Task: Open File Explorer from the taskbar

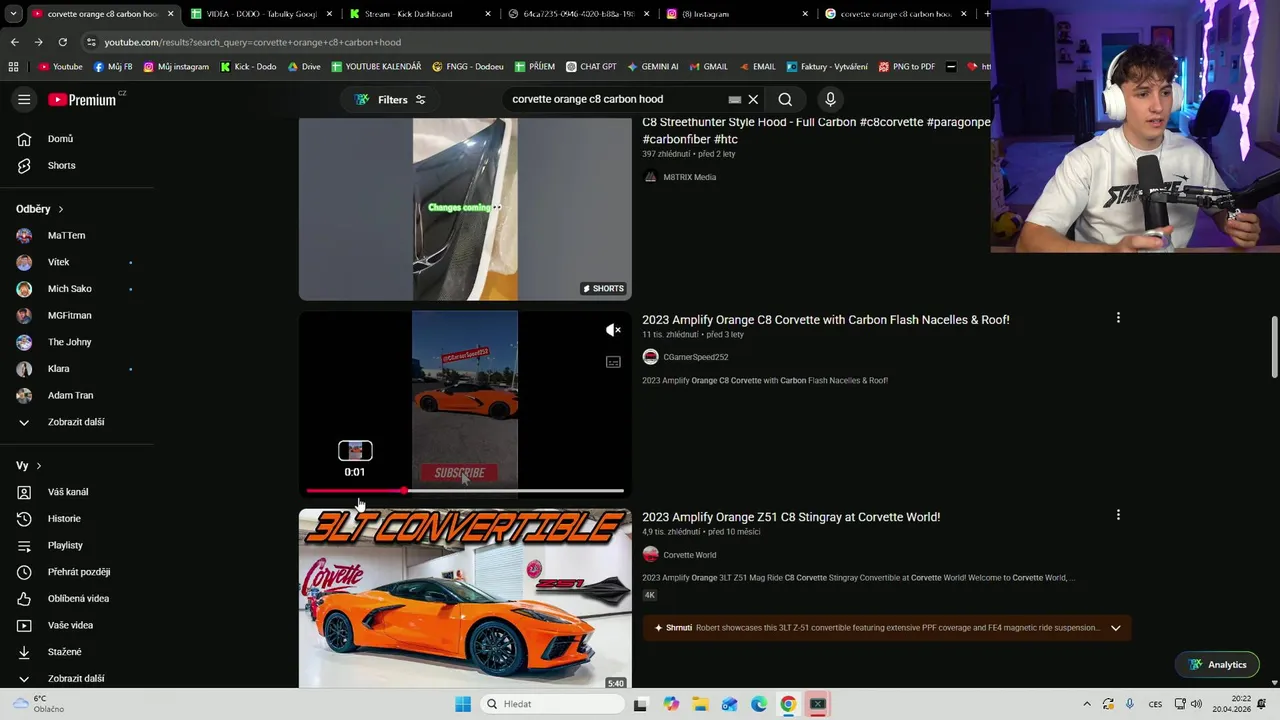Action: [x=700, y=704]
